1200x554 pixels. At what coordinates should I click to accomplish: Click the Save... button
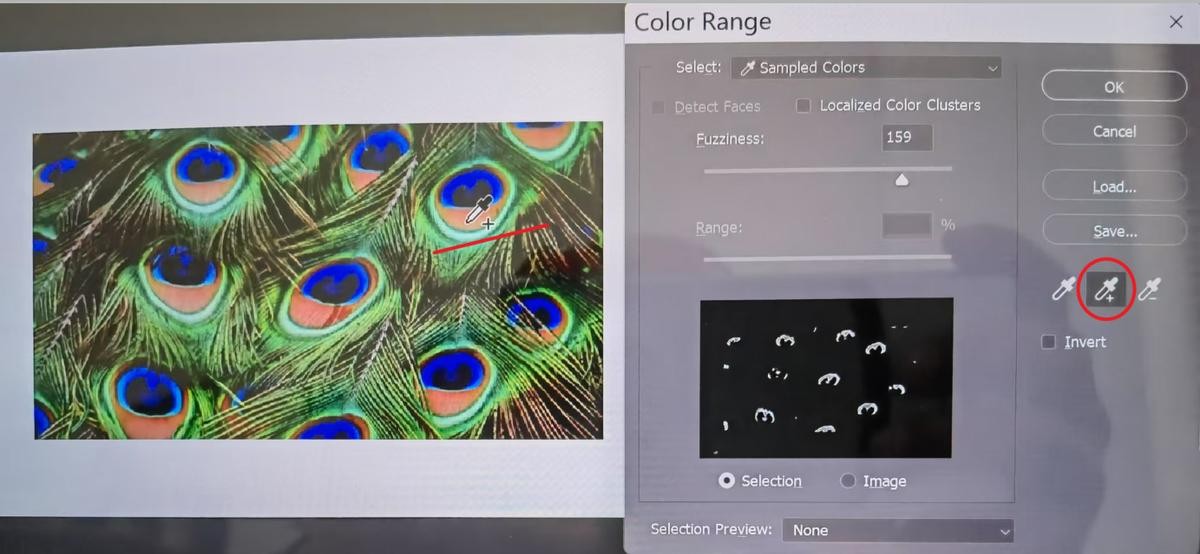pos(1114,231)
